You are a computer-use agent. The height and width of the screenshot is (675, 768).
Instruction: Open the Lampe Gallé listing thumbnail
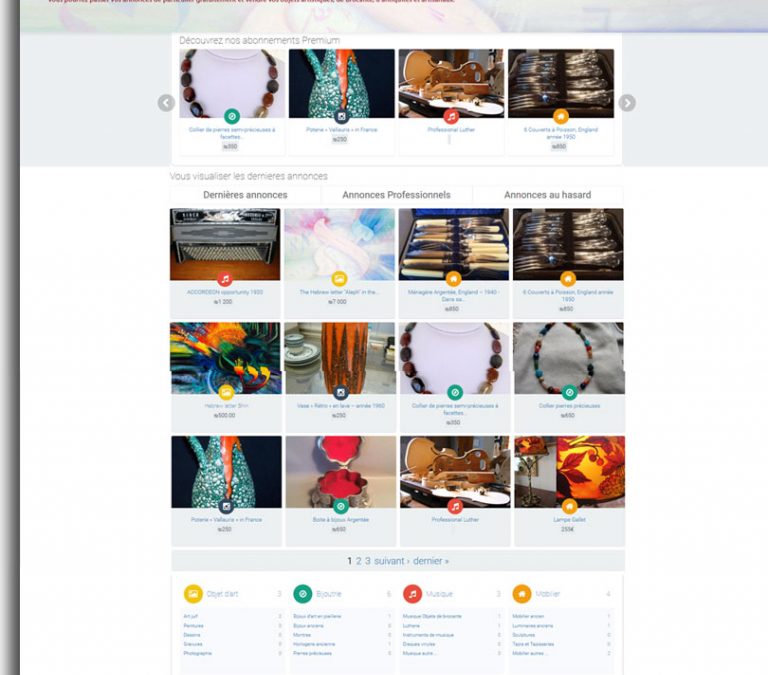[570, 472]
